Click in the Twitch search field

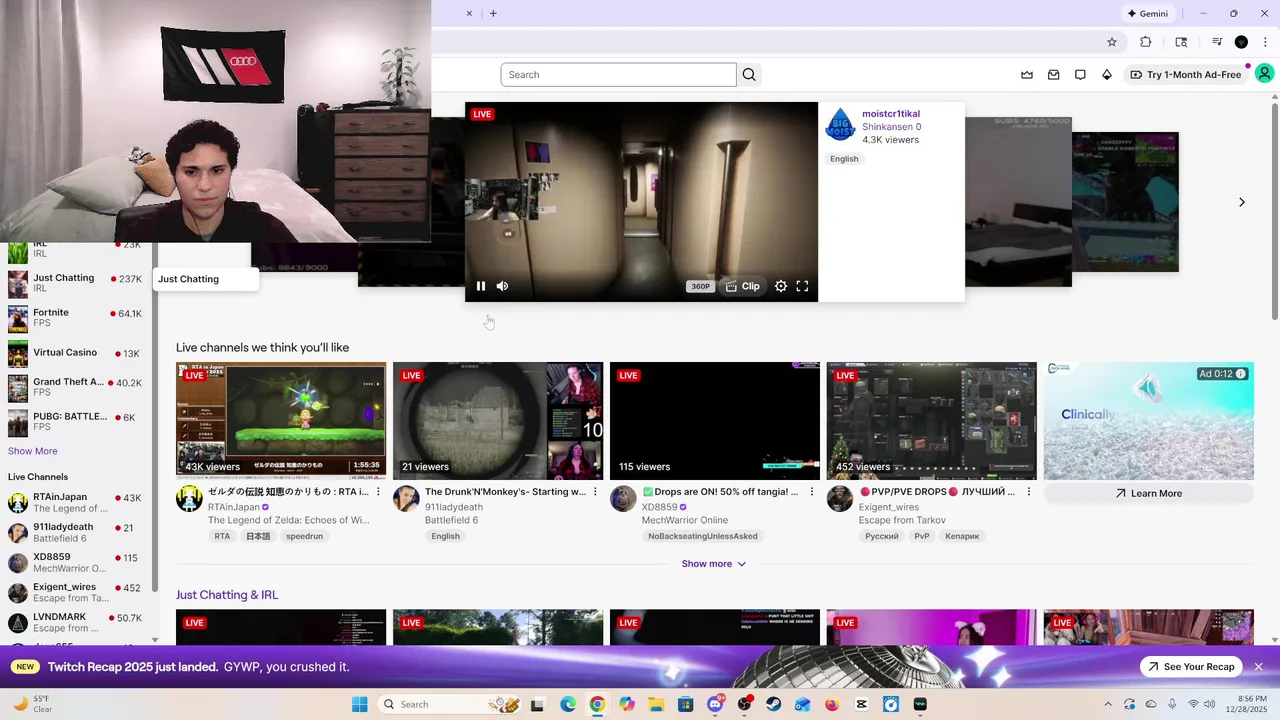618,75
